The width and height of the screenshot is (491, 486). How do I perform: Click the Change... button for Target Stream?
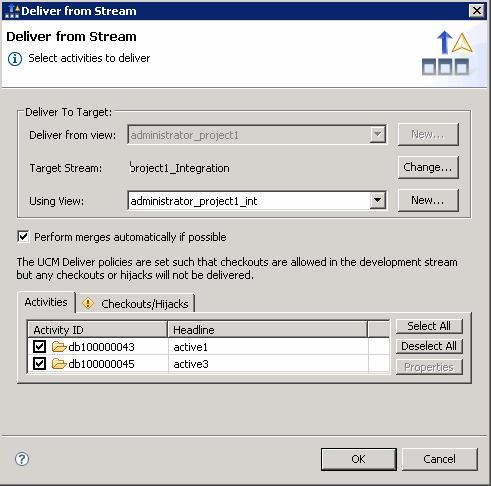click(428, 167)
